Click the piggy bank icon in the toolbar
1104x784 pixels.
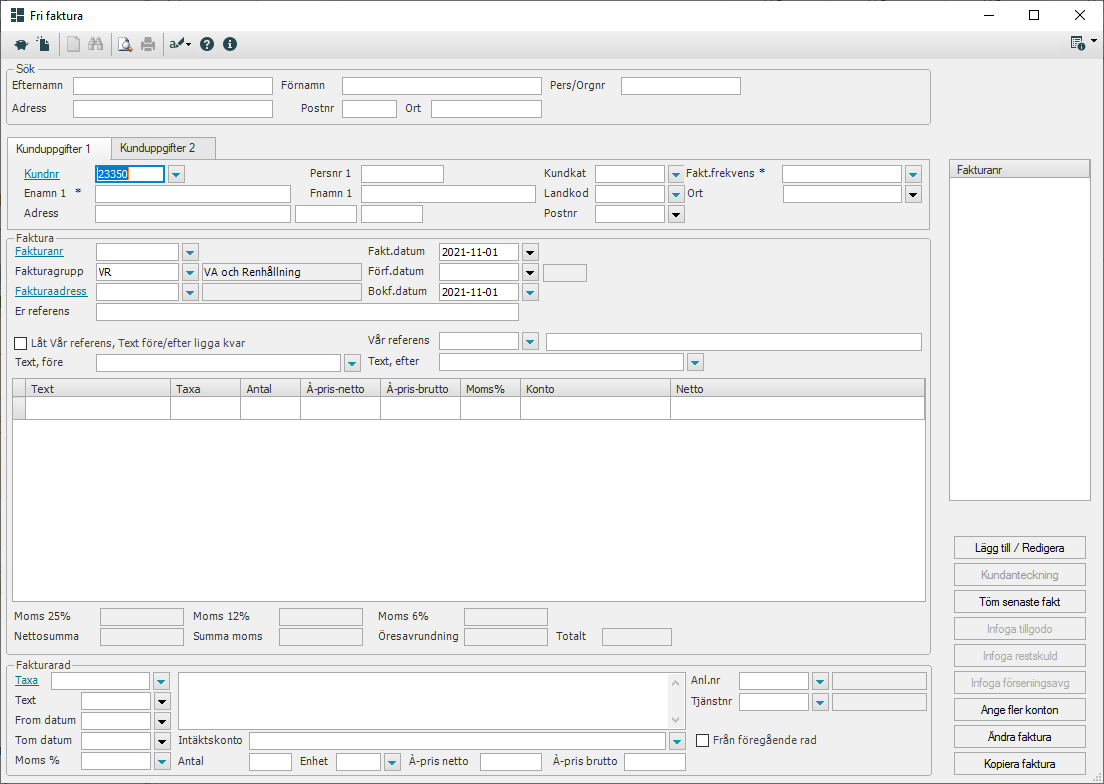pos(21,44)
